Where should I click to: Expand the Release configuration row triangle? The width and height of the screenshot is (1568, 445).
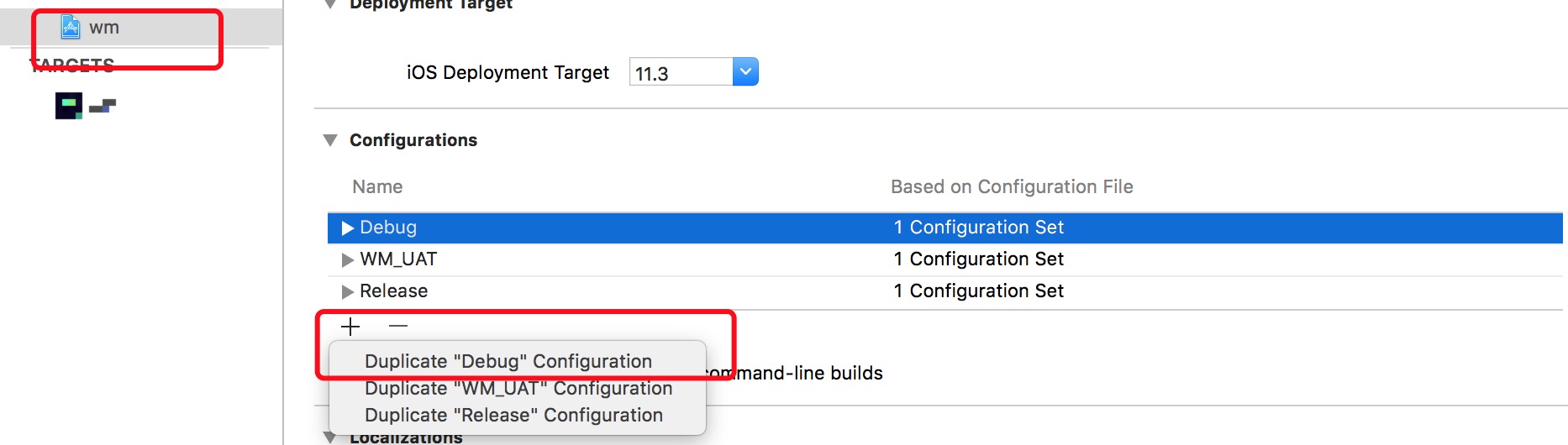pyautogui.click(x=347, y=292)
